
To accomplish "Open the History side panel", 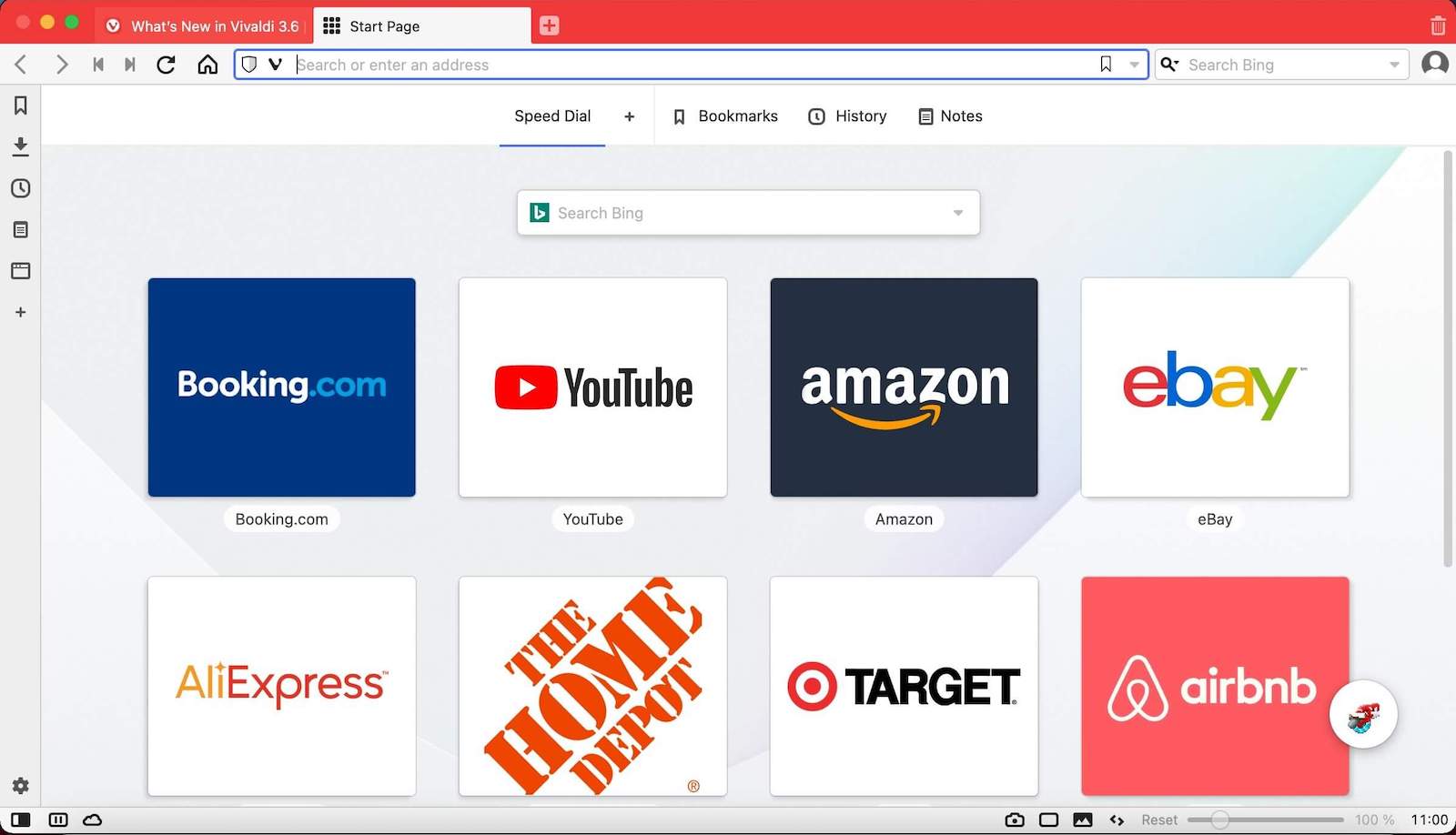I will pos(20,188).
